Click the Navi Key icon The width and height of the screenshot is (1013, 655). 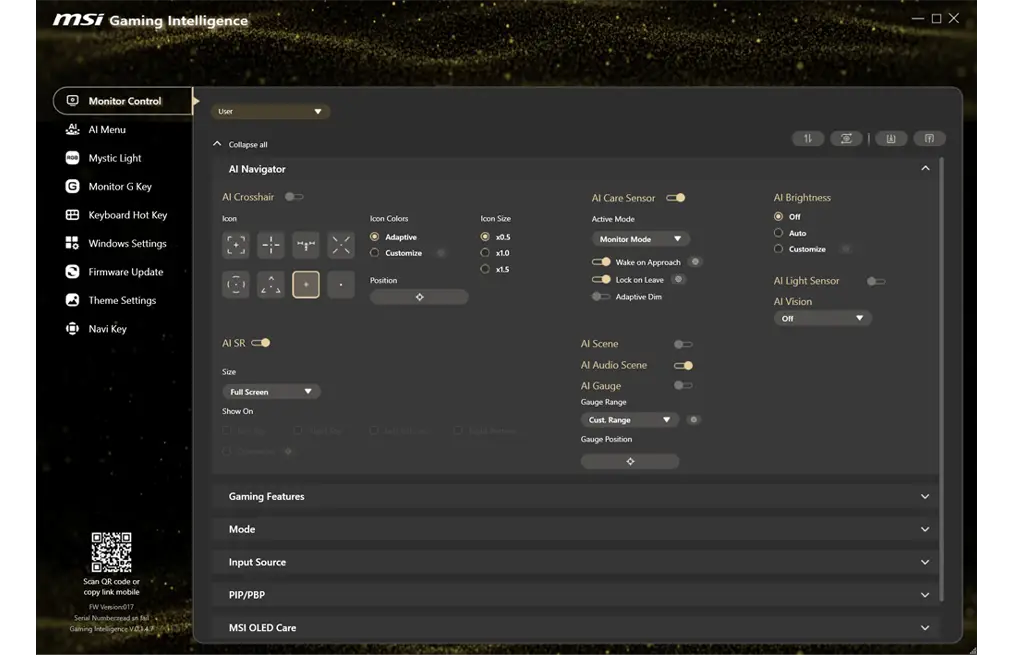tap(72, 328)
